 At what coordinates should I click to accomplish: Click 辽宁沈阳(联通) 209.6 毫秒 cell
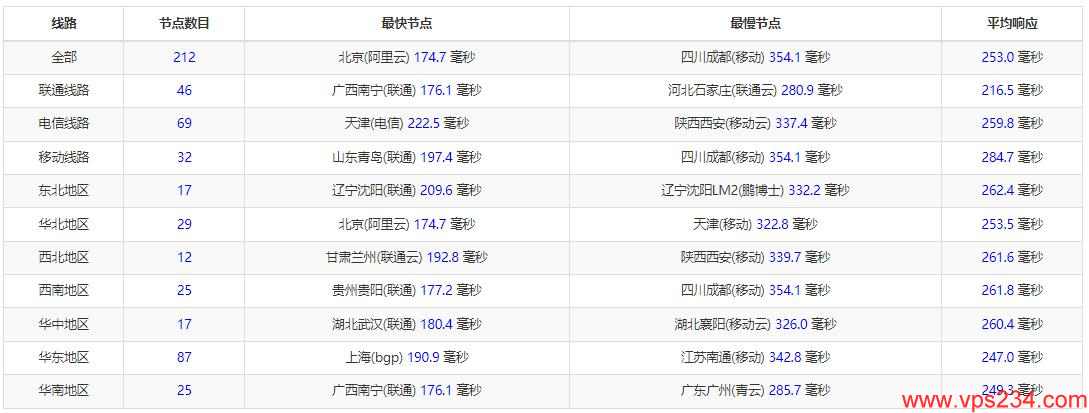(407, 190)
